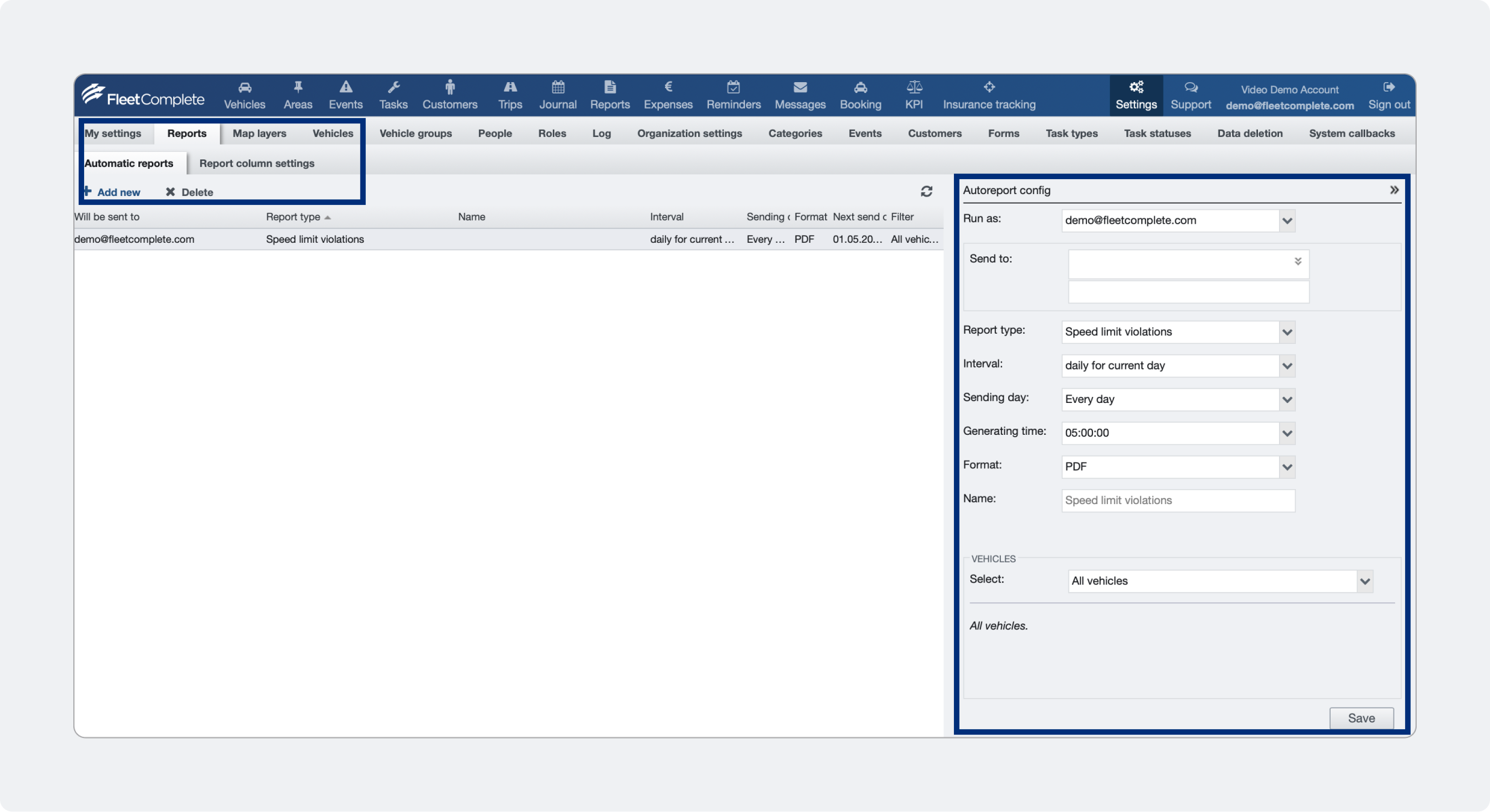This screenshot has height=812, width=1490.
Task: Click Add new report button
Action: click(x=112, y=192)
